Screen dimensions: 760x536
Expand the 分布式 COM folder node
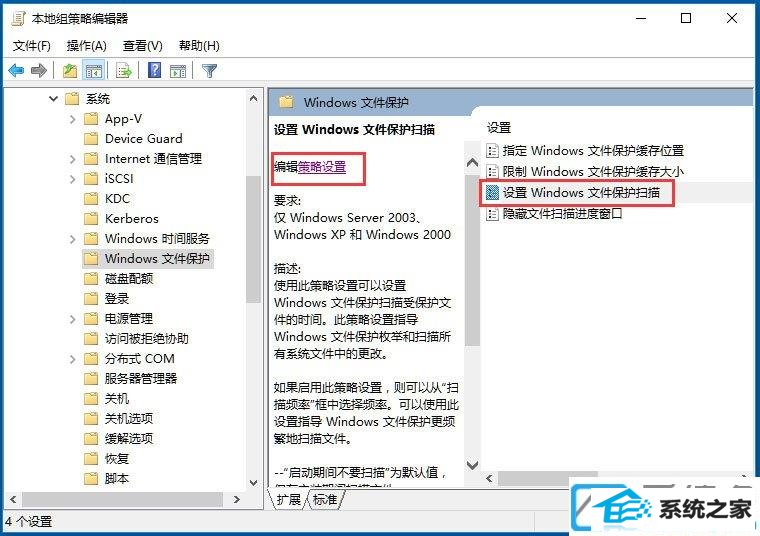click(x=73, y=359)
